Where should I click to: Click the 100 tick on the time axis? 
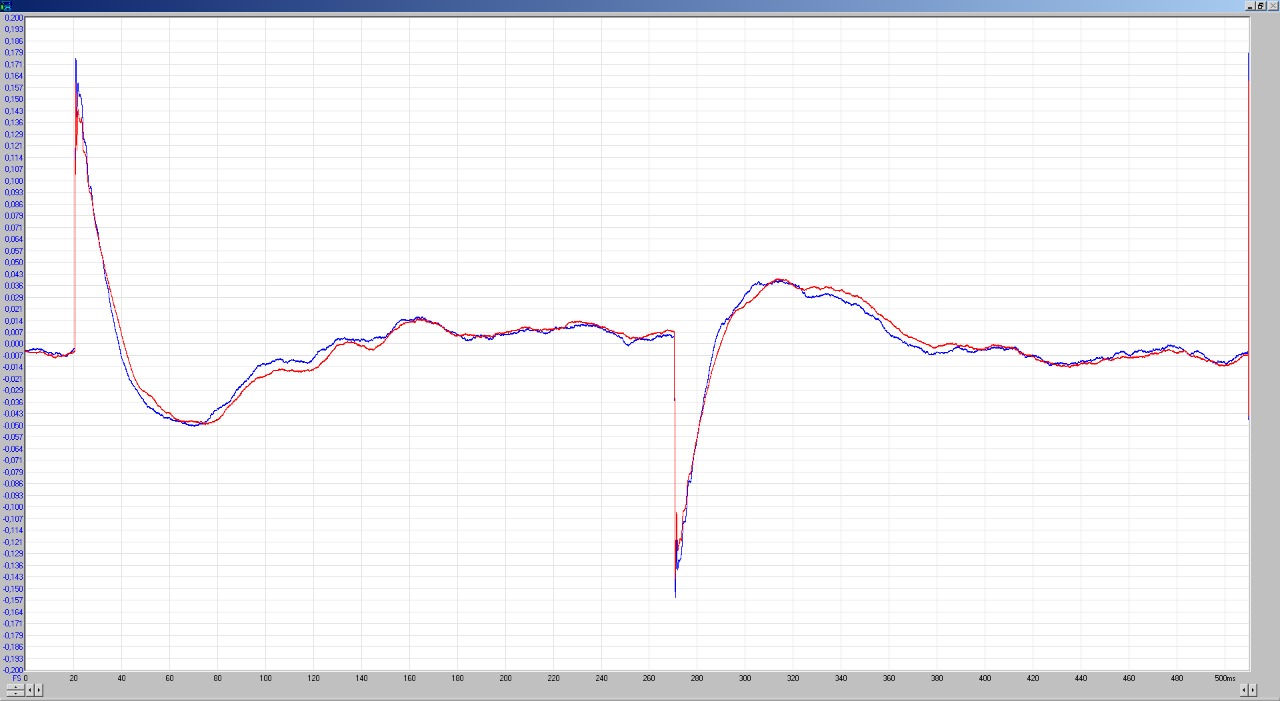coord(265,678)
